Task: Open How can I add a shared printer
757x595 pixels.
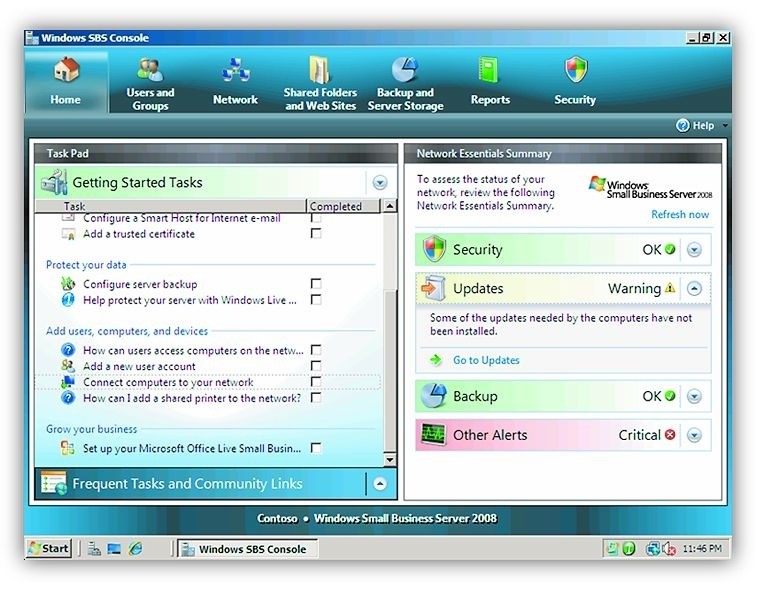Action: coord(192,398)
